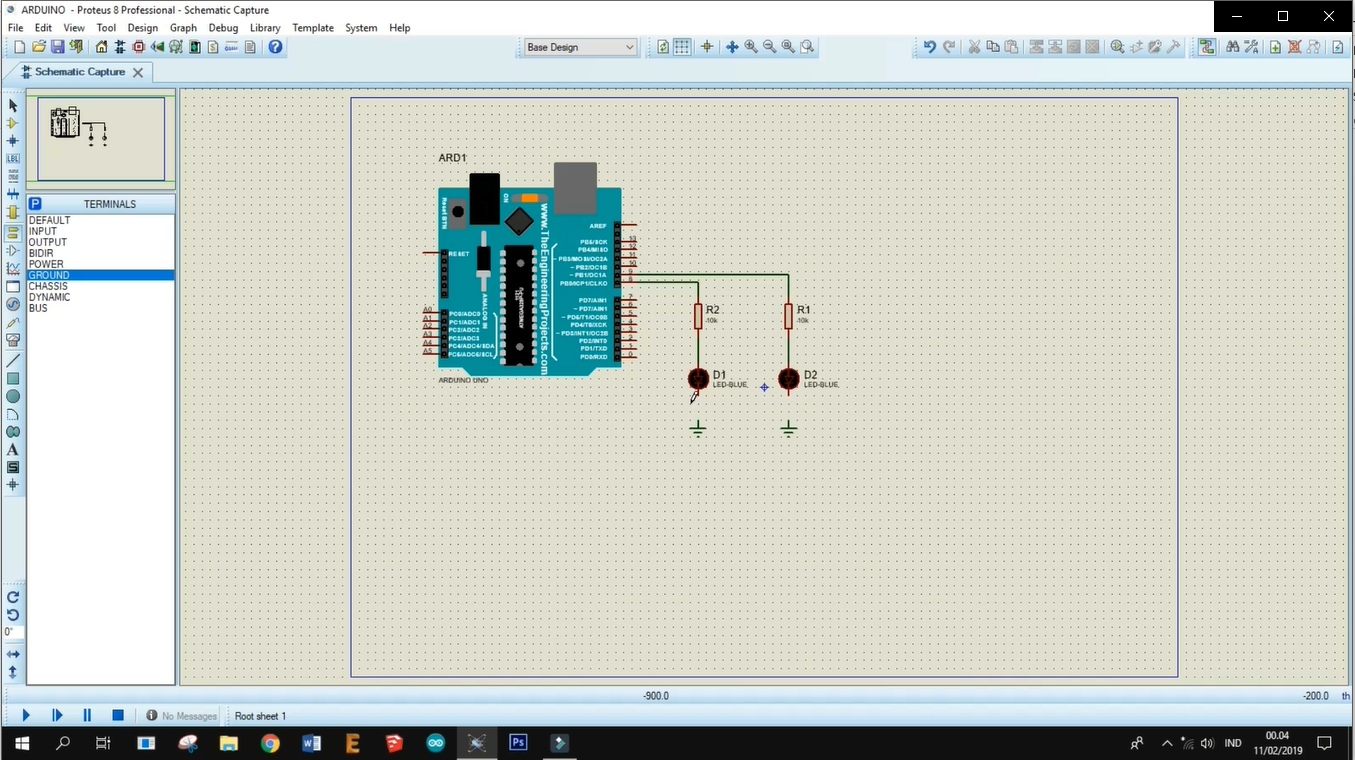This screenshot has height=760, width=1355.
Task: Open Graph mode from the left toolbar
Action: pyautogui.click(x=12, y=266)
